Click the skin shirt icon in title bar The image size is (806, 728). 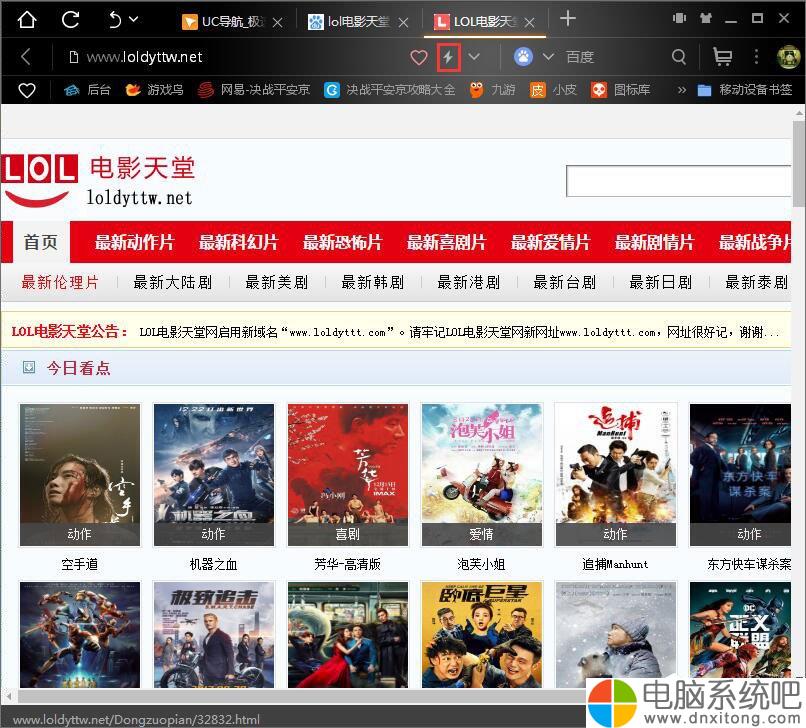(x=706, y=19)
